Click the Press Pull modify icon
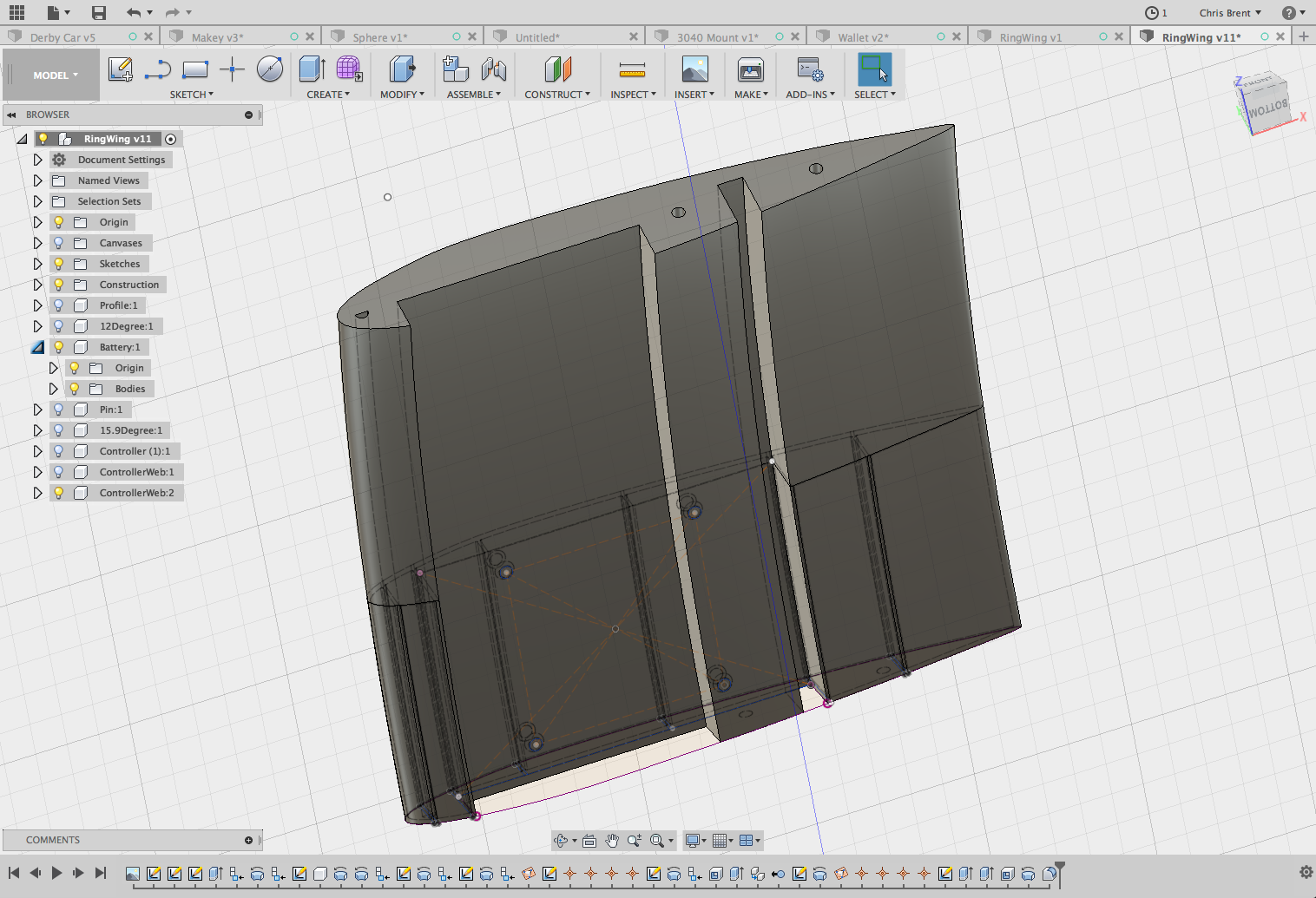 [x=401, y=69]
